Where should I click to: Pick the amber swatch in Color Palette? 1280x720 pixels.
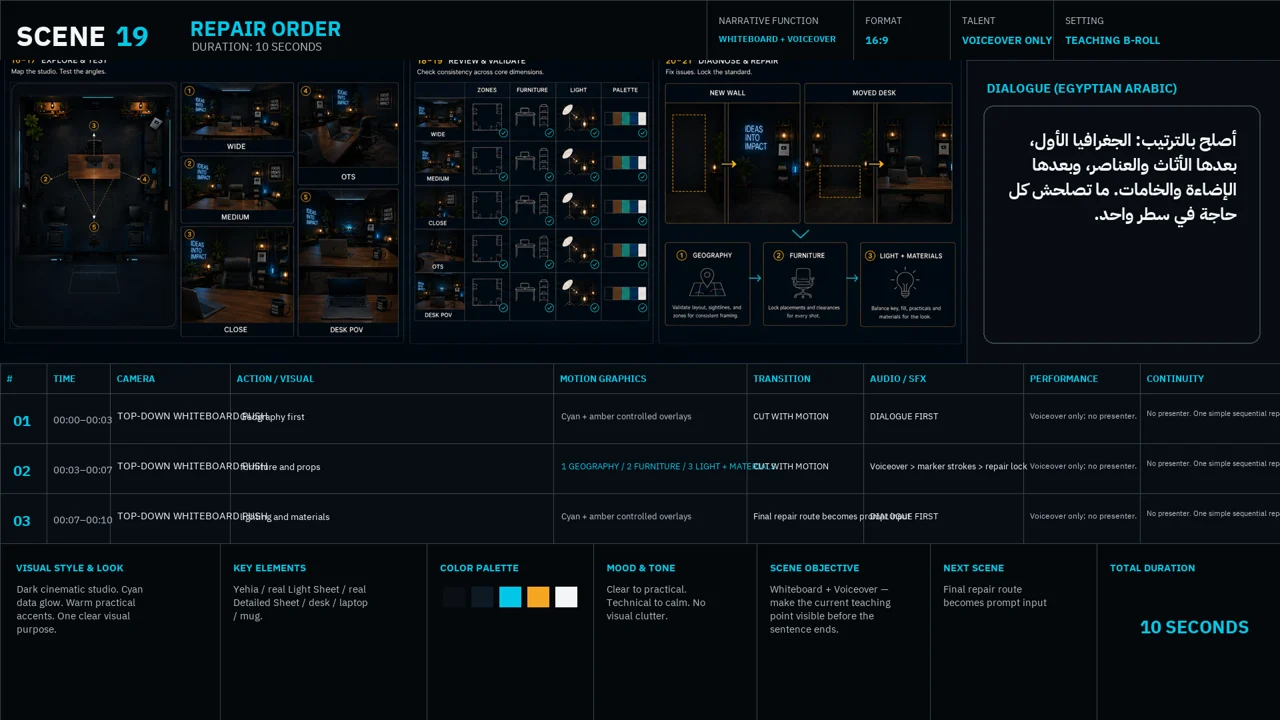[538, 597]
